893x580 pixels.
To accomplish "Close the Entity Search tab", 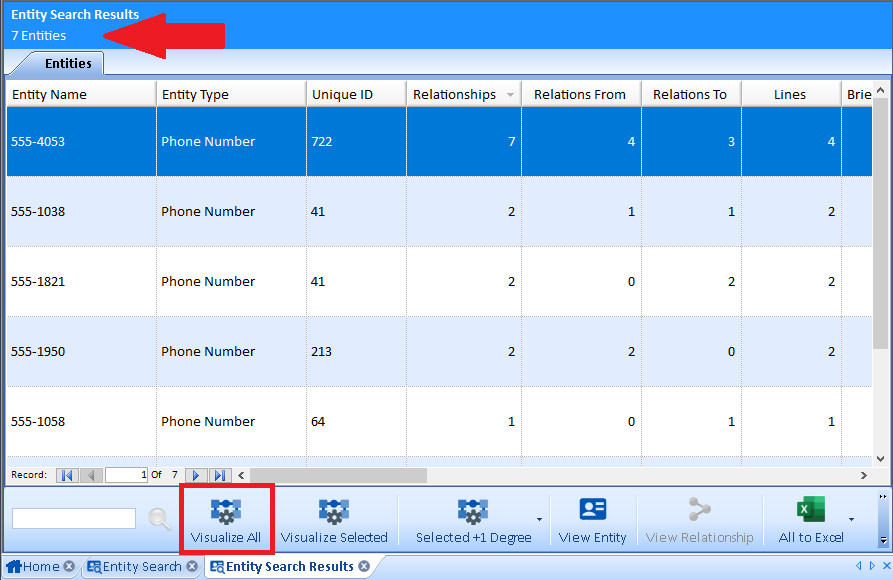I will point(192,566).
